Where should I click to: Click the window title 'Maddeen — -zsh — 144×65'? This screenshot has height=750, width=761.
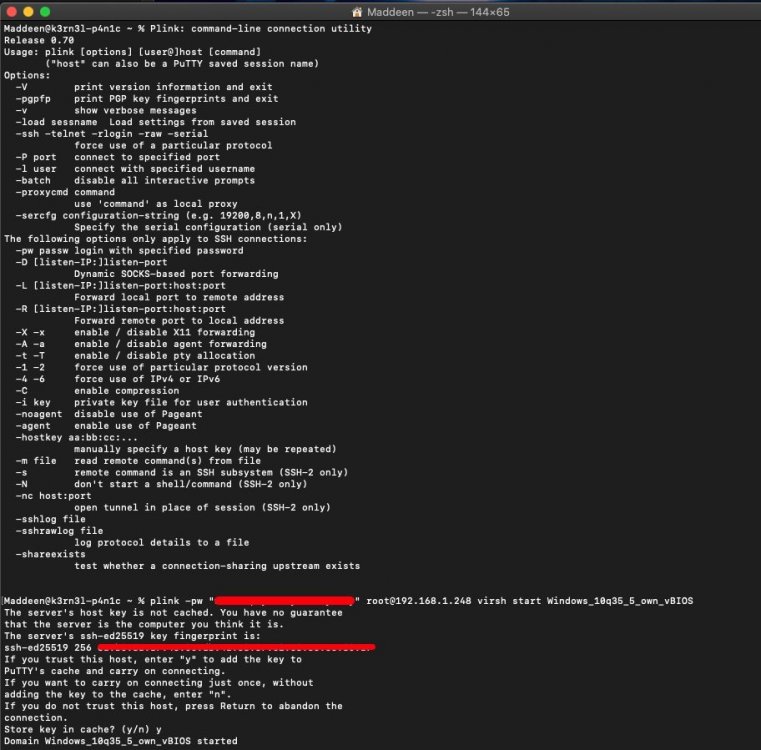point(438,12)
